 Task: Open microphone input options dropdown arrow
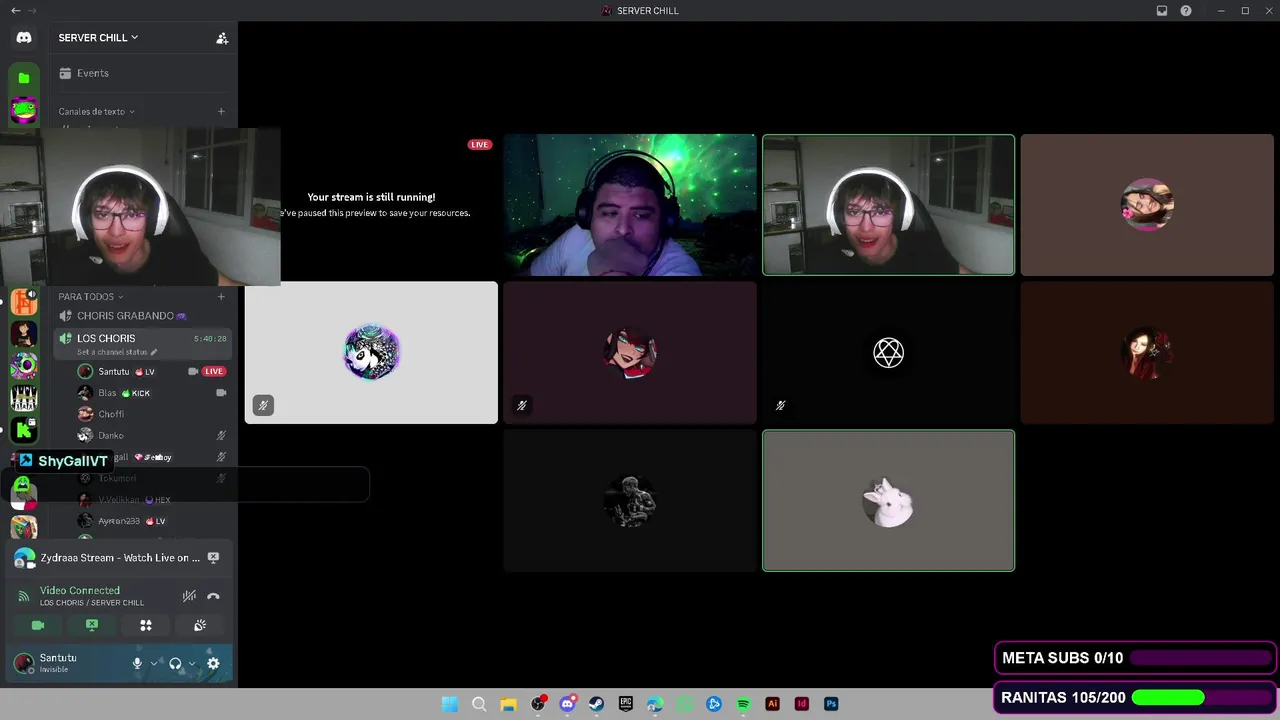154,663
